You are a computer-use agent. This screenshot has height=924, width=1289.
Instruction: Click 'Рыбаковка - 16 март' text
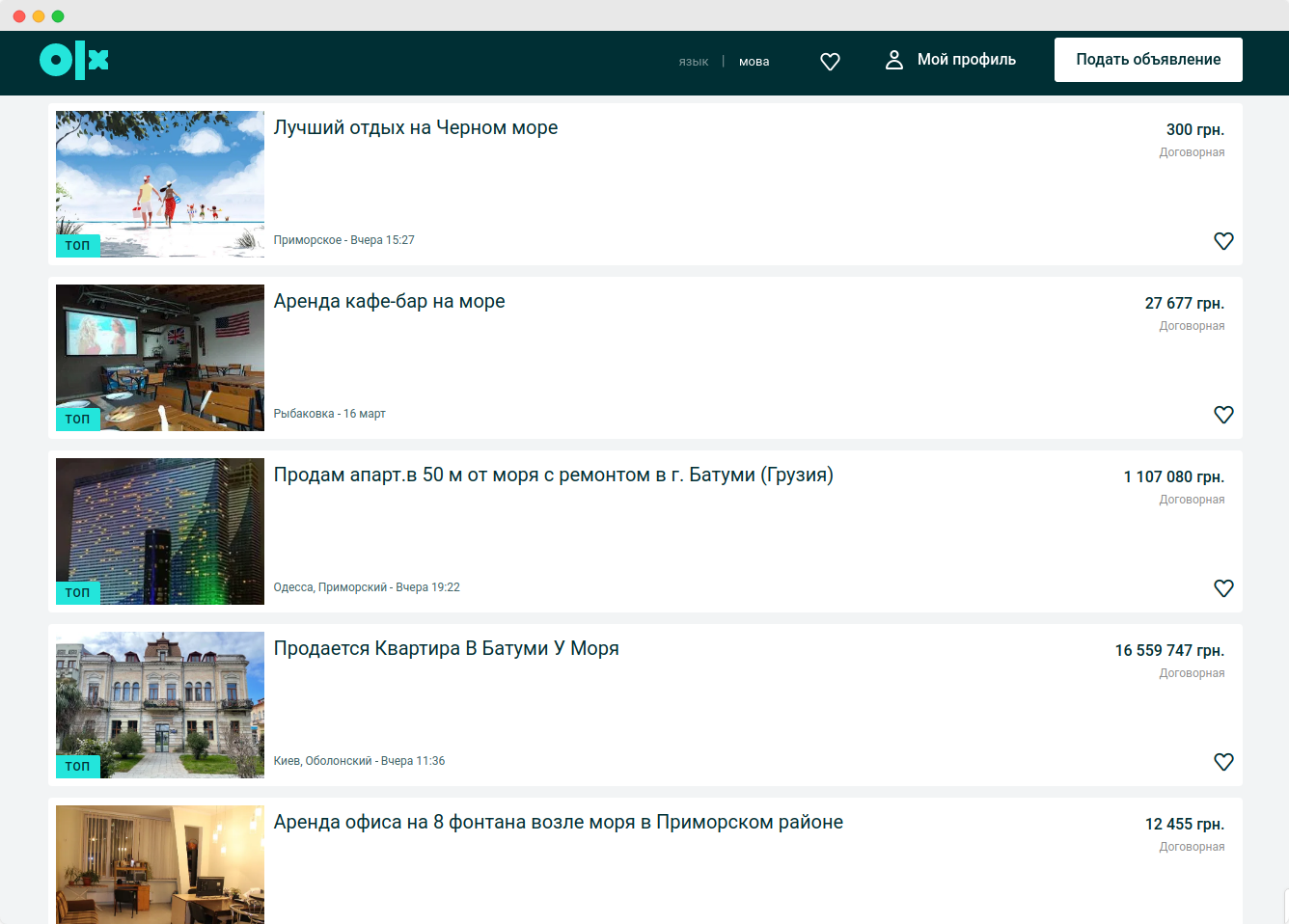[x=330, y=414]
